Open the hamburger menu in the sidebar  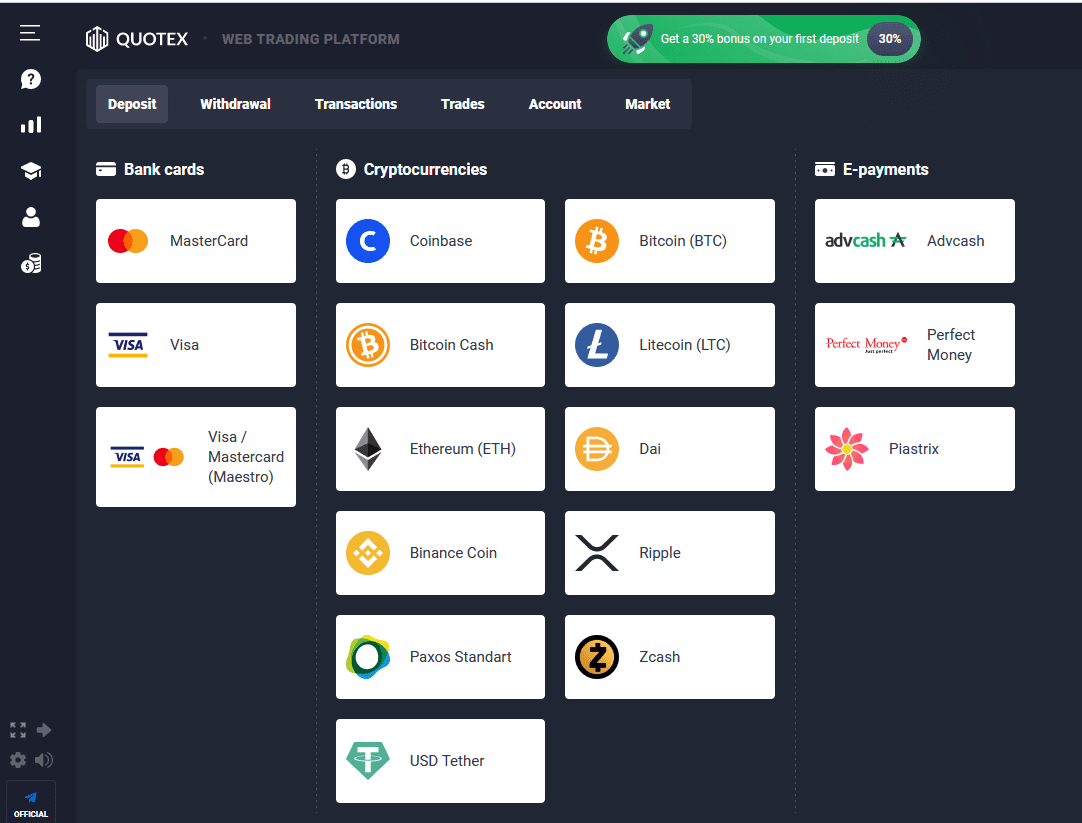pos(30,33)
